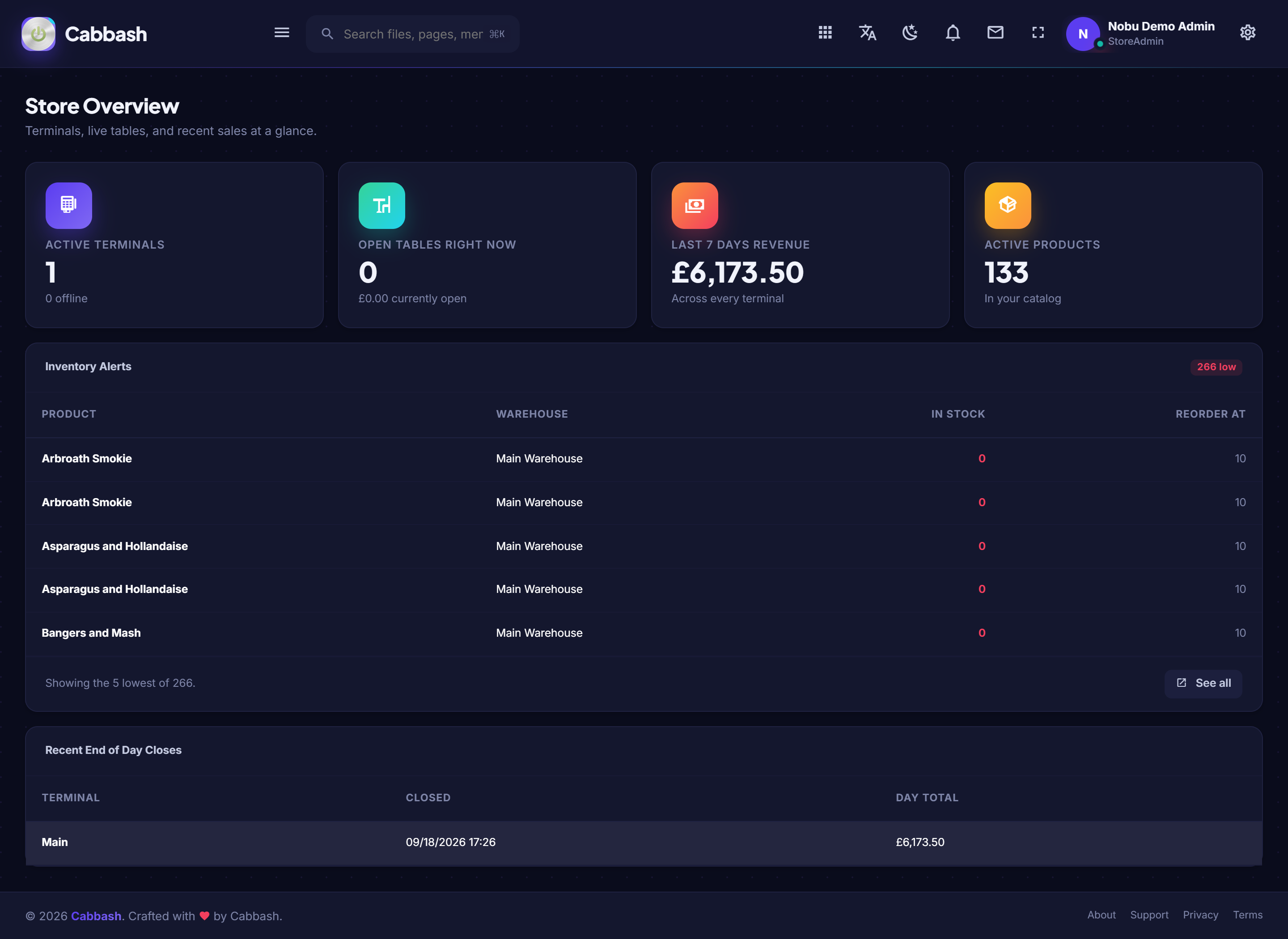Click the Open Tables card icon
Screen dimensions: 1288x939
[x=382, y=205]
